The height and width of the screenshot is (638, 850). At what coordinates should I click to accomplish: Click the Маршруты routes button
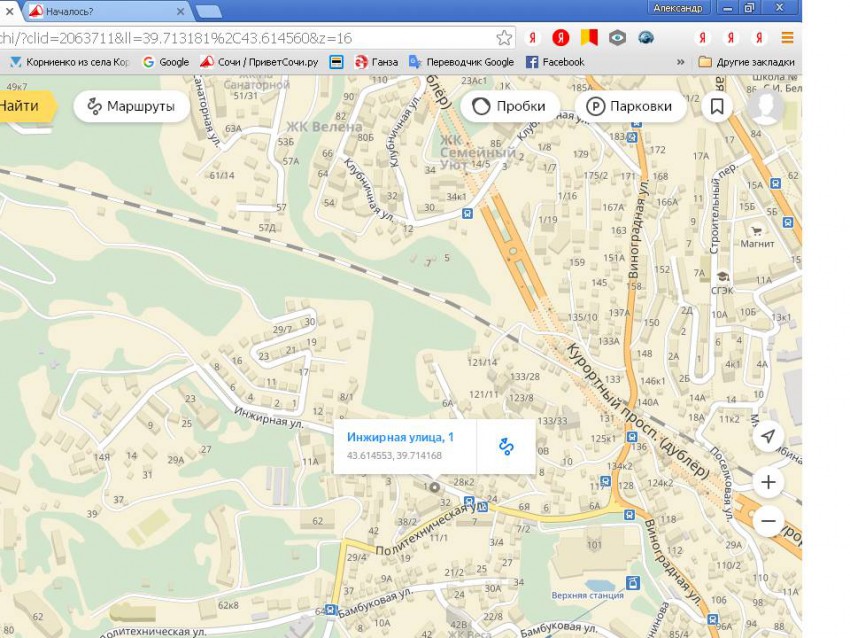click(131, 106)
